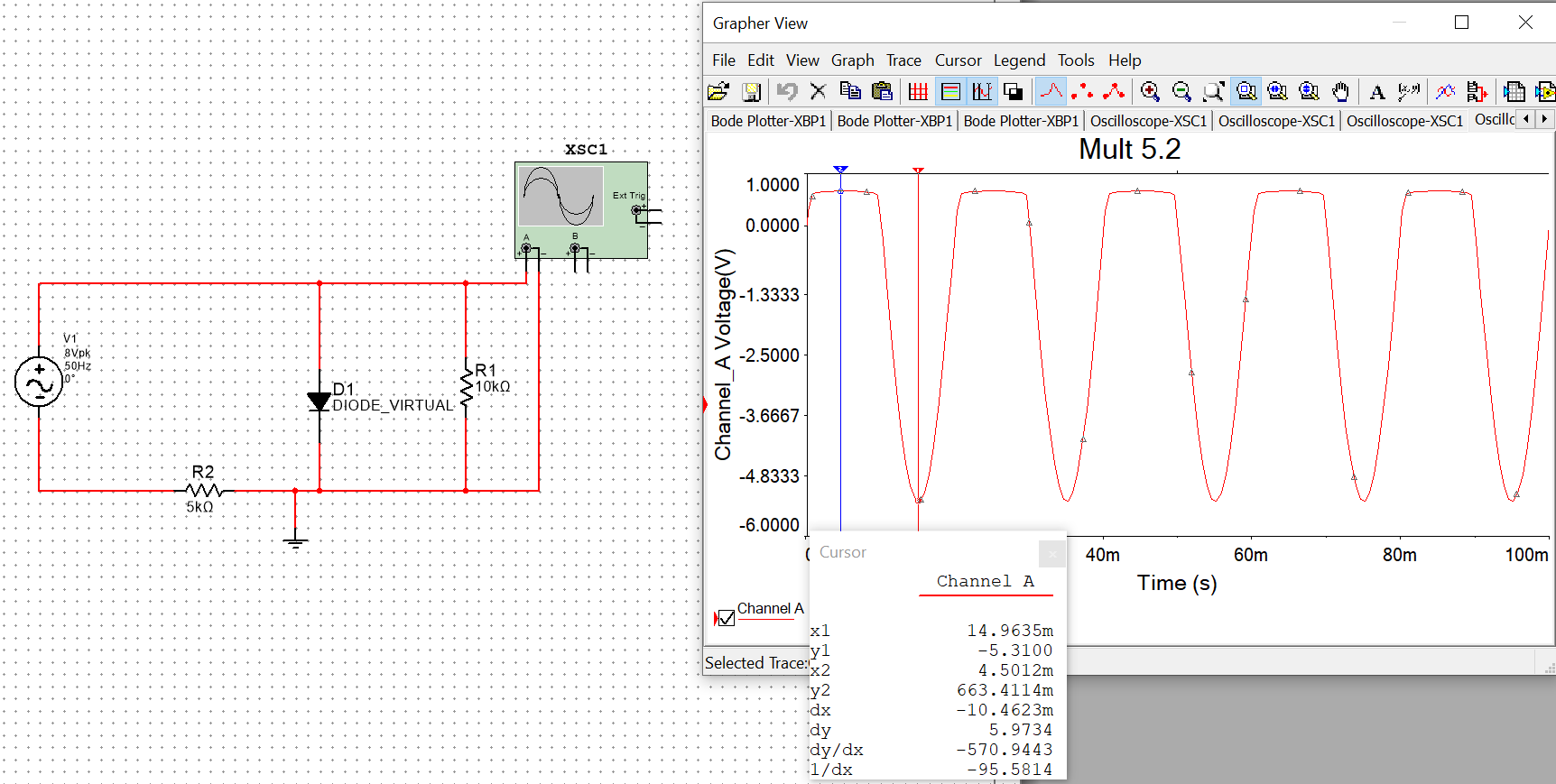Toggle the Show Legend toolbar button
The width and height of the screenshot is (1556, 784).
(x=950, y=91)
